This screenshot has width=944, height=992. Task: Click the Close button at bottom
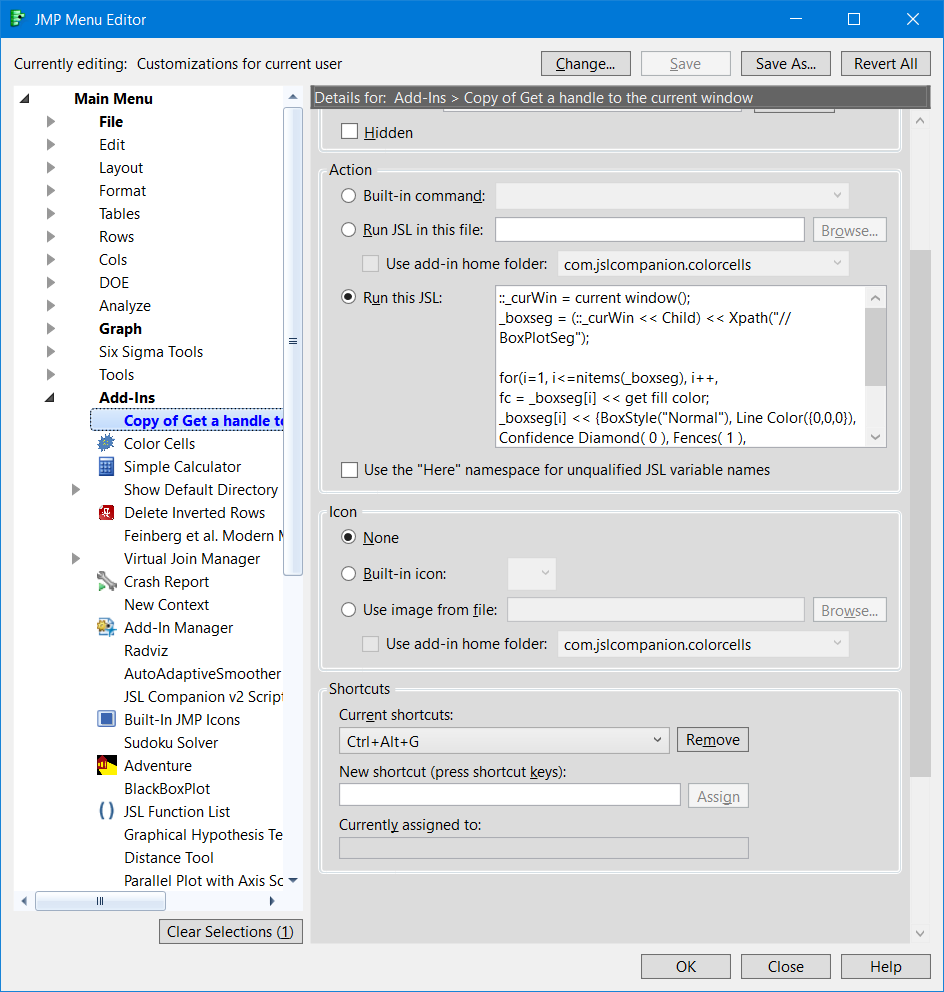(x=786, y=967)
